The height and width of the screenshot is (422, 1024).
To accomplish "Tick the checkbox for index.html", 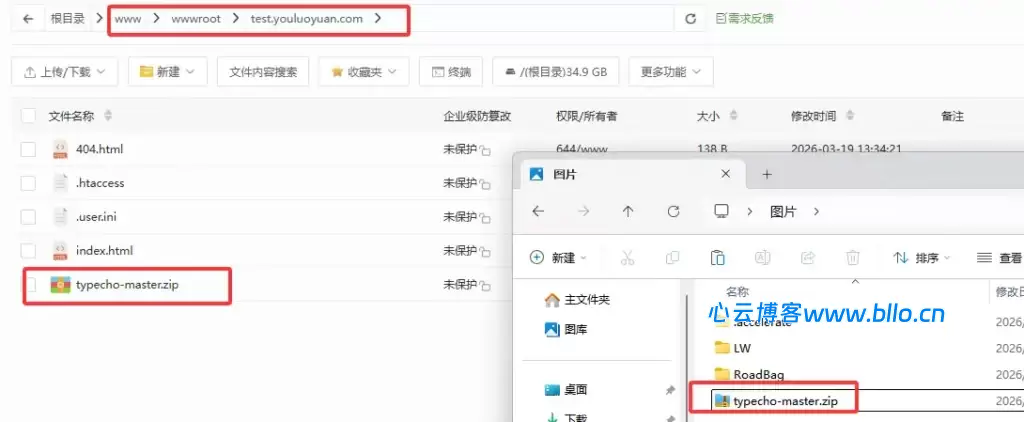I will coord(29,250).
